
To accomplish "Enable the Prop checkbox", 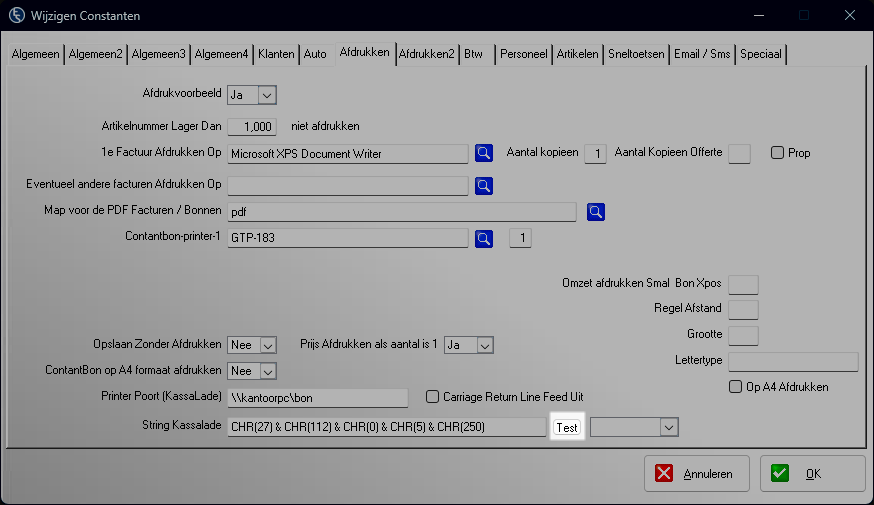I will click(777, 153).
